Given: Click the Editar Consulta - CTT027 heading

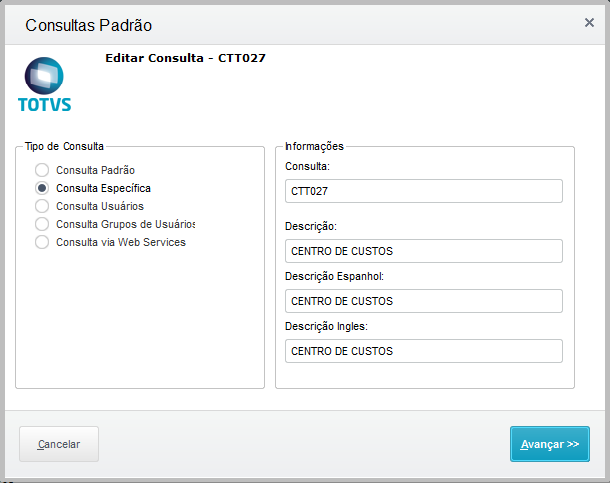Looking at the screenshot, I should [x=185, y=58].
